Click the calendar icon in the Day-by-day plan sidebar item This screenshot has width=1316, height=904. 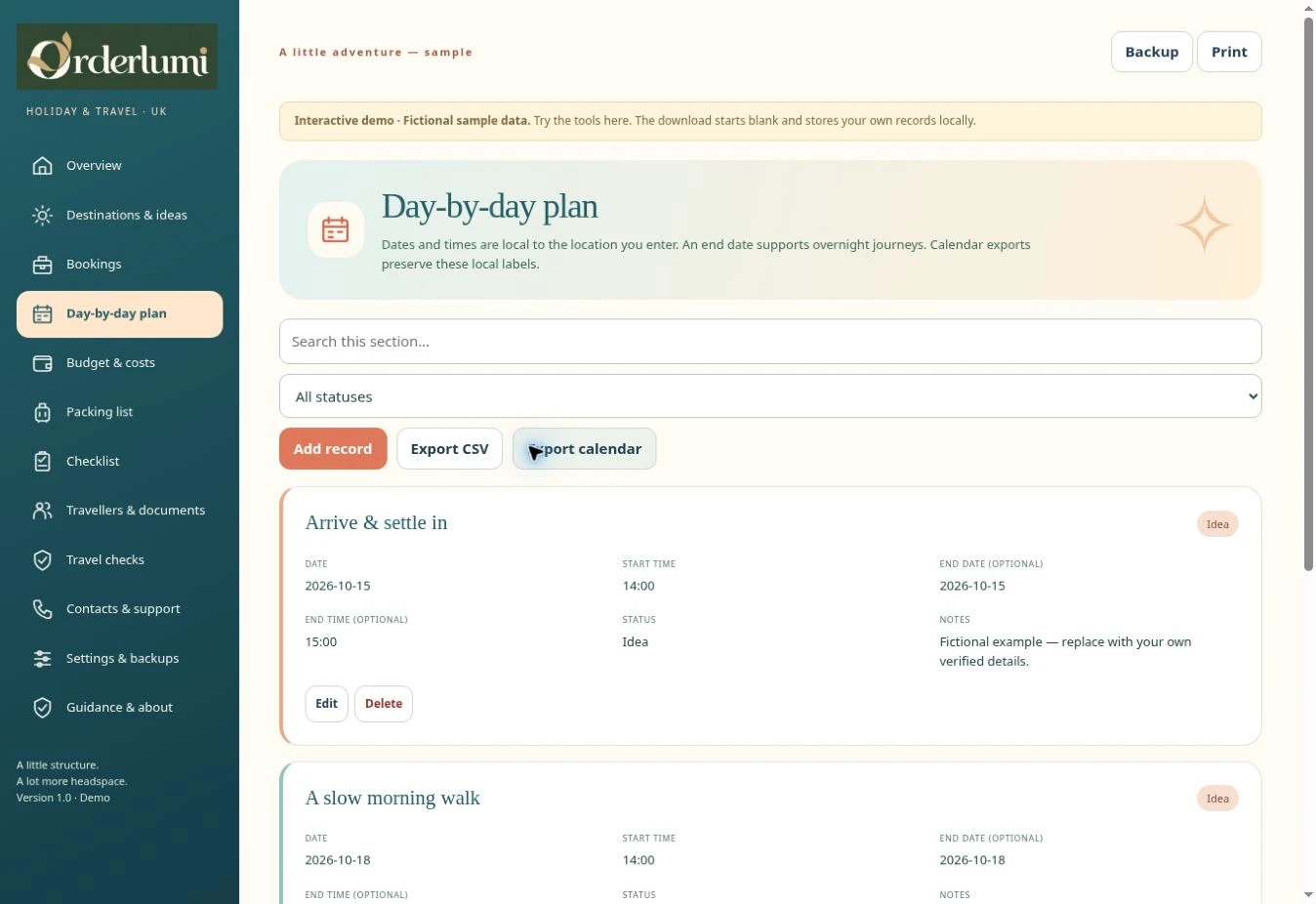(x=42, y=313)
